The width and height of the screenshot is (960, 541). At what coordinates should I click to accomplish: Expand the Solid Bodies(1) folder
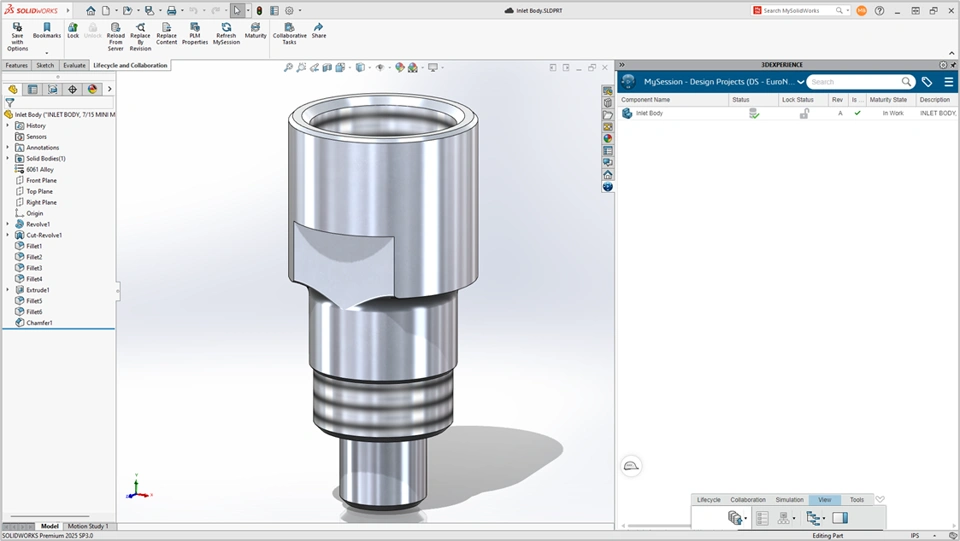tap(8, 158)
